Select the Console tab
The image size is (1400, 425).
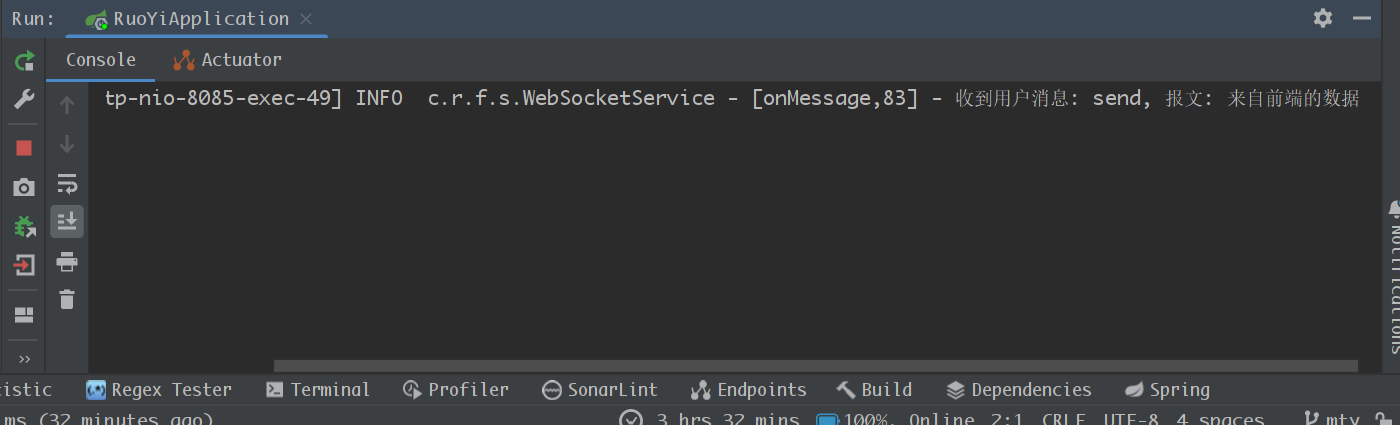tap(101, 60)
